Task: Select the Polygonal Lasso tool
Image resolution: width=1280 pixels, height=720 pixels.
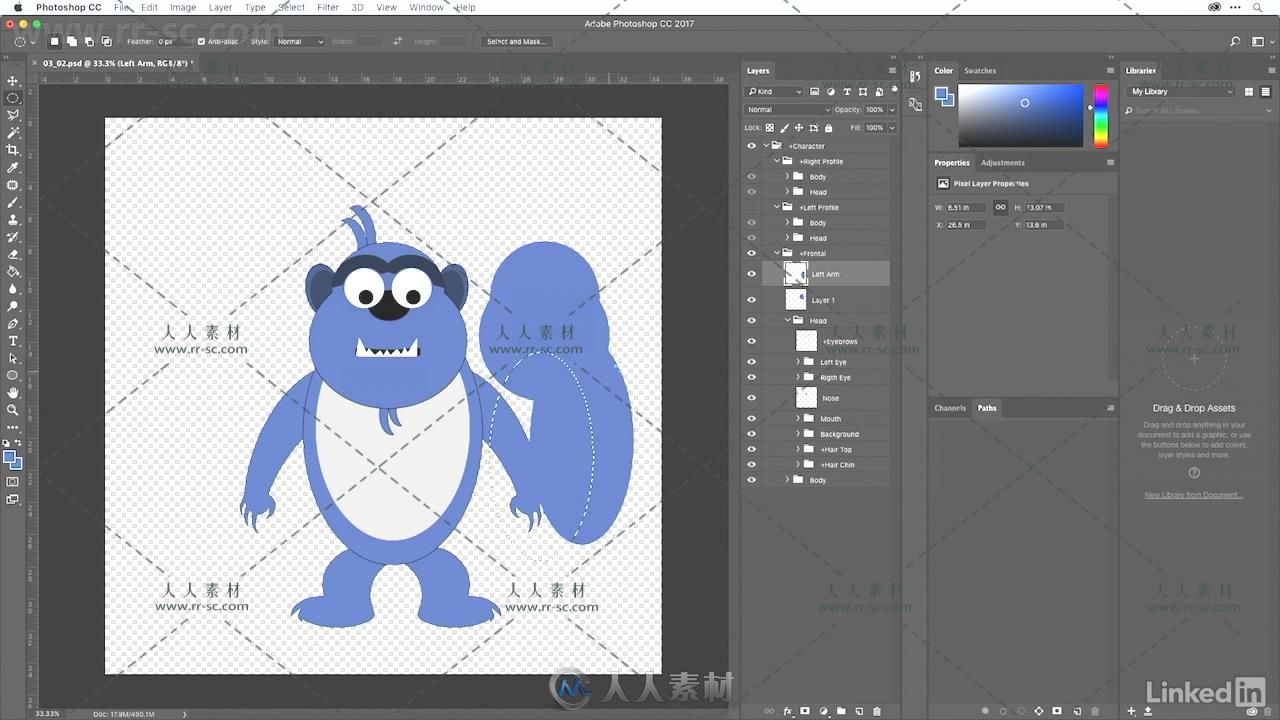Action: click(13, 115)
